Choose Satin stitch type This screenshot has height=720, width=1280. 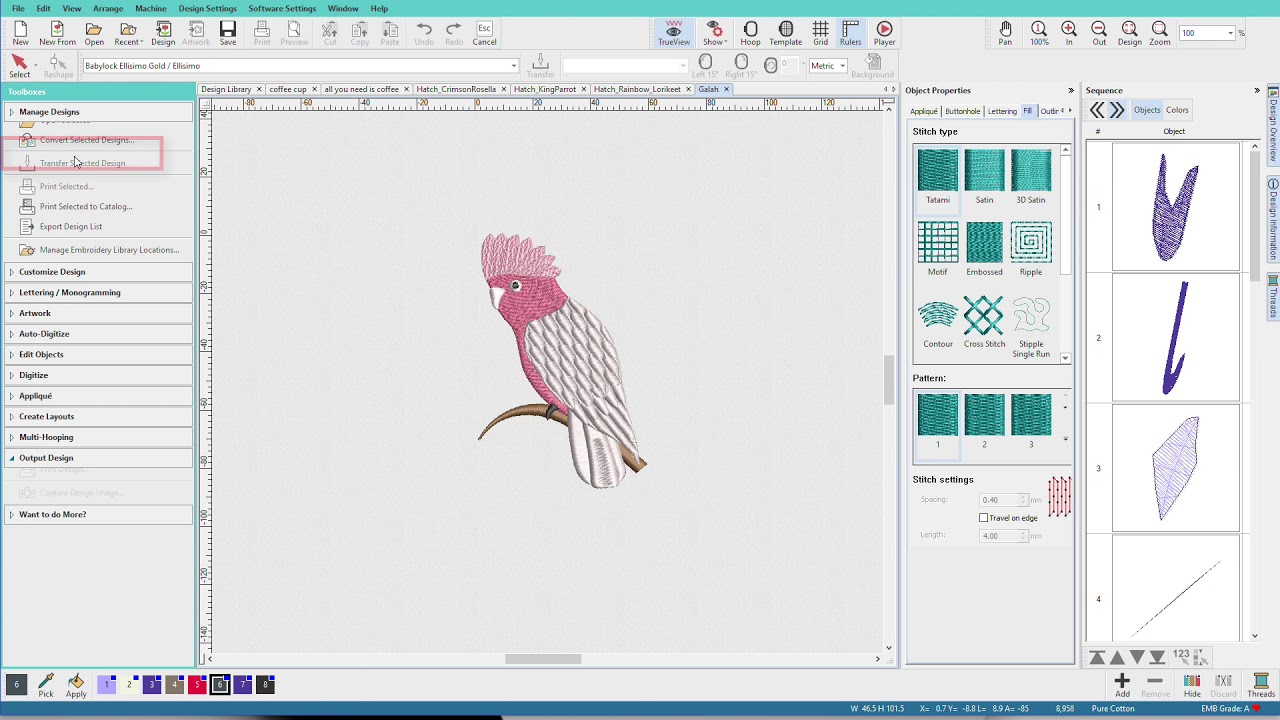[x=984, y=177]
